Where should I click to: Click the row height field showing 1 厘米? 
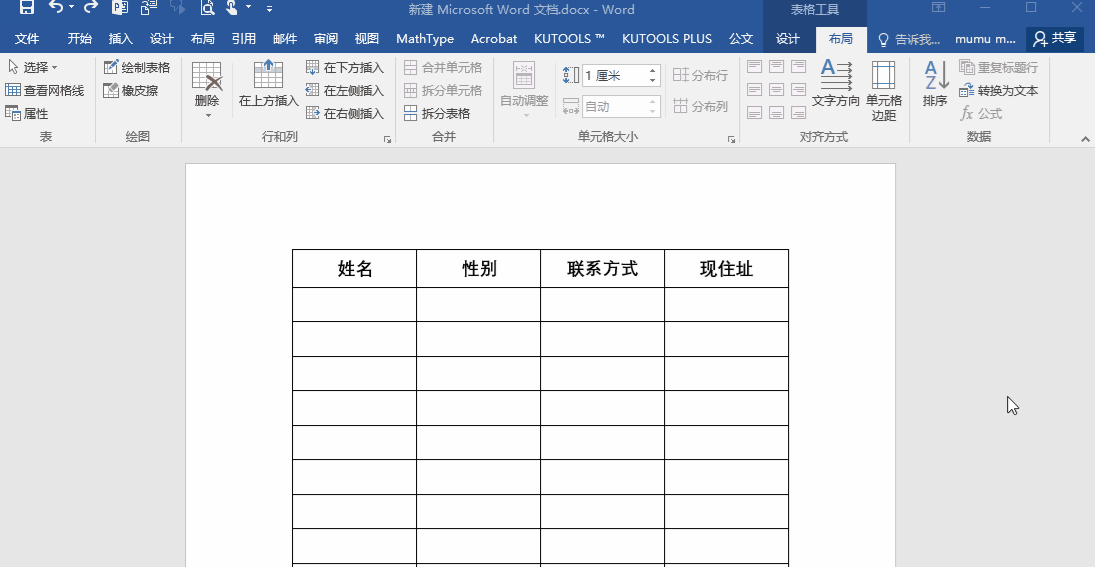pos(615,75)
